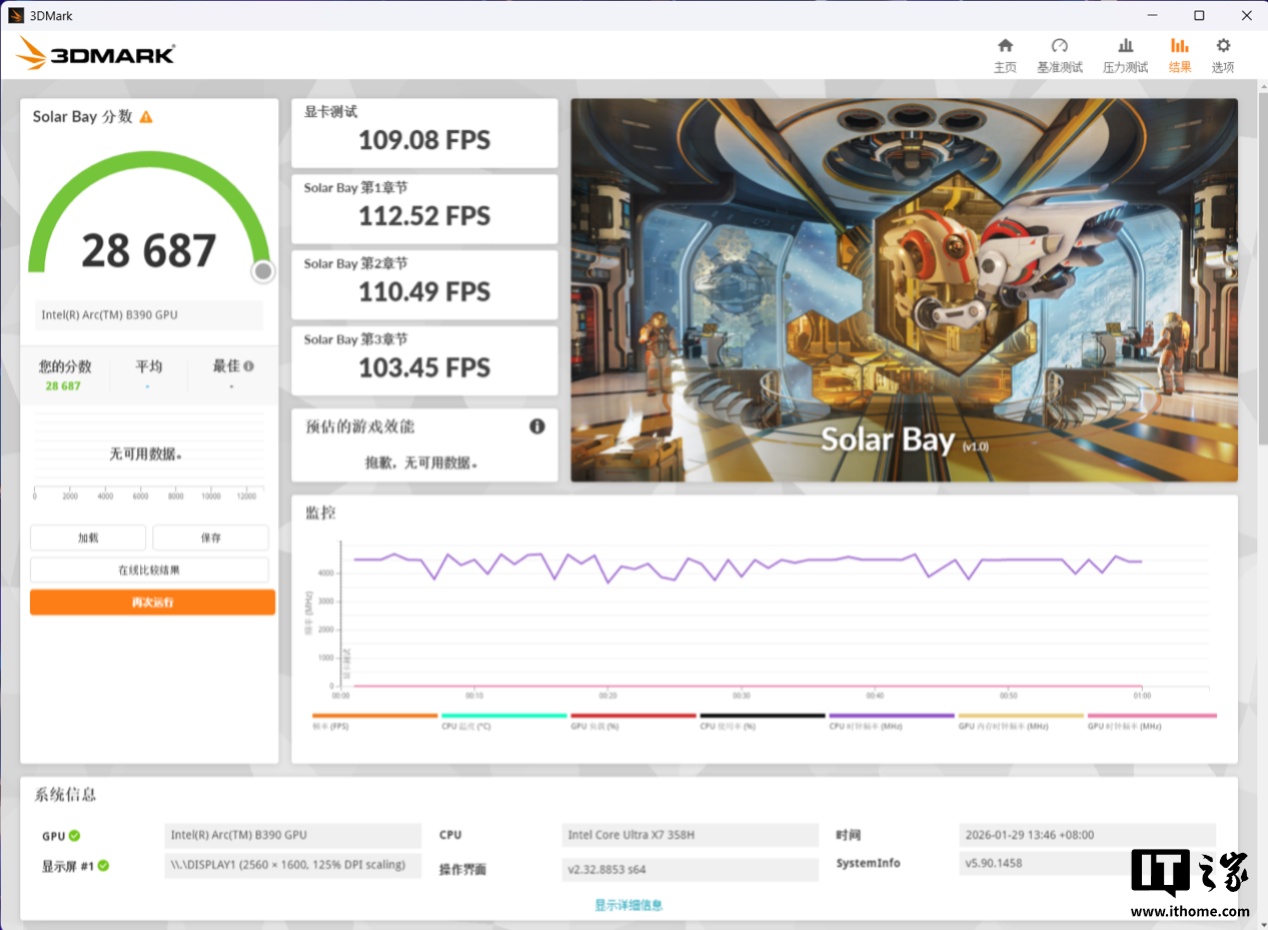
Task: Minimize the 3DMark window
Action: (1153, 15)
